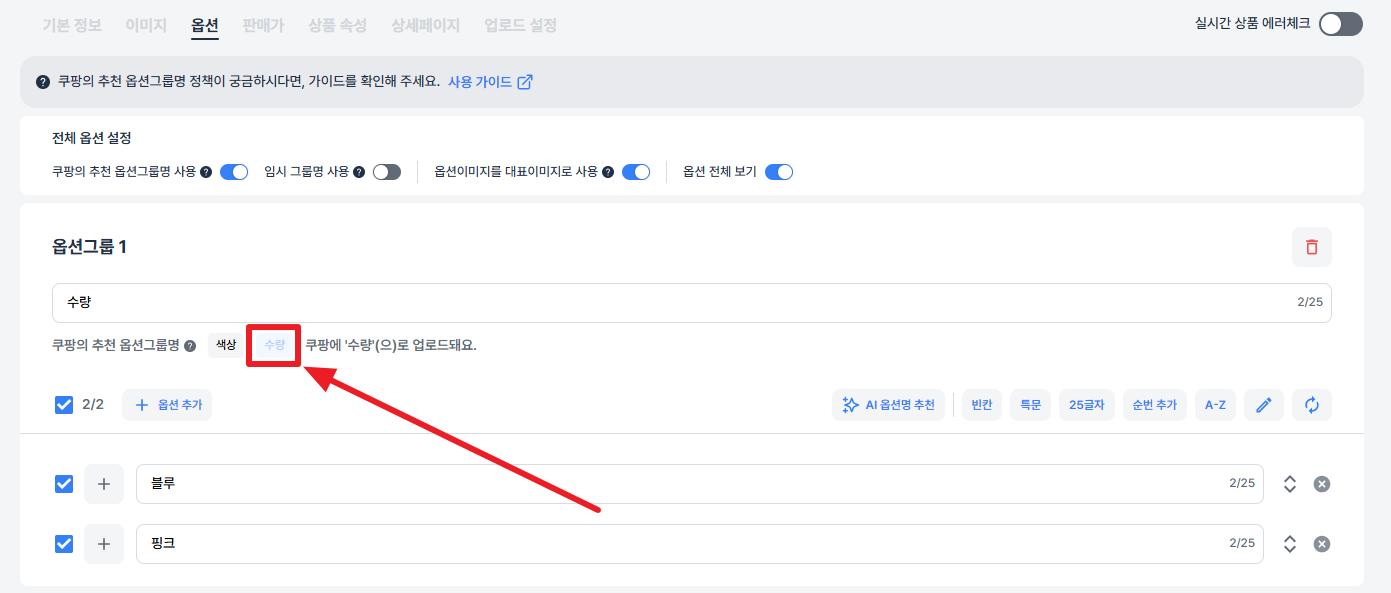1391x593 pixels.
Task: Uncheck the 블루 option checkbox
Action: (64, 484)
